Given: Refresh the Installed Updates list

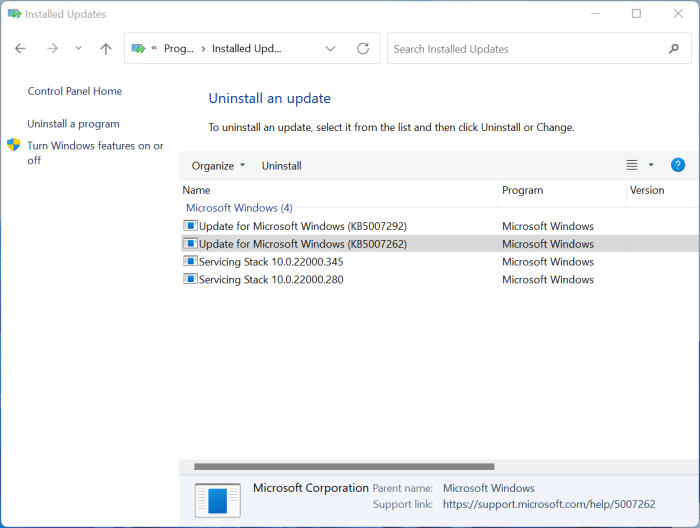Looking at the screenshot, I should [363, 48].
